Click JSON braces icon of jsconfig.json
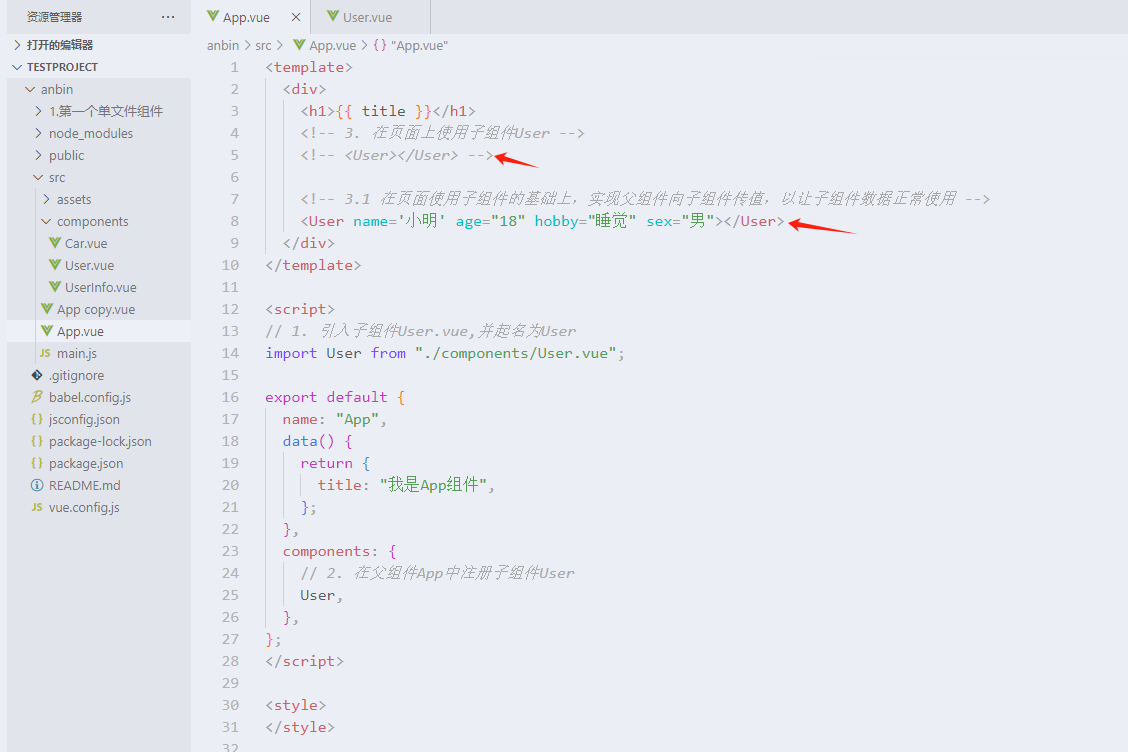Viewport: 1128px width, 752px height. coord(37,419)
